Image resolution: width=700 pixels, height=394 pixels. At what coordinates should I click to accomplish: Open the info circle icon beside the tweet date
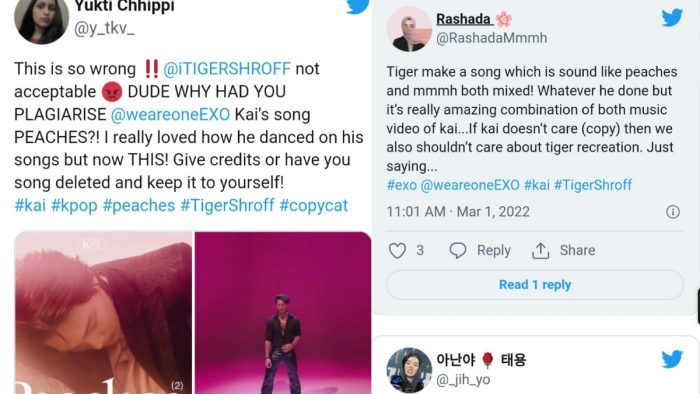click(x=673, y=212)
